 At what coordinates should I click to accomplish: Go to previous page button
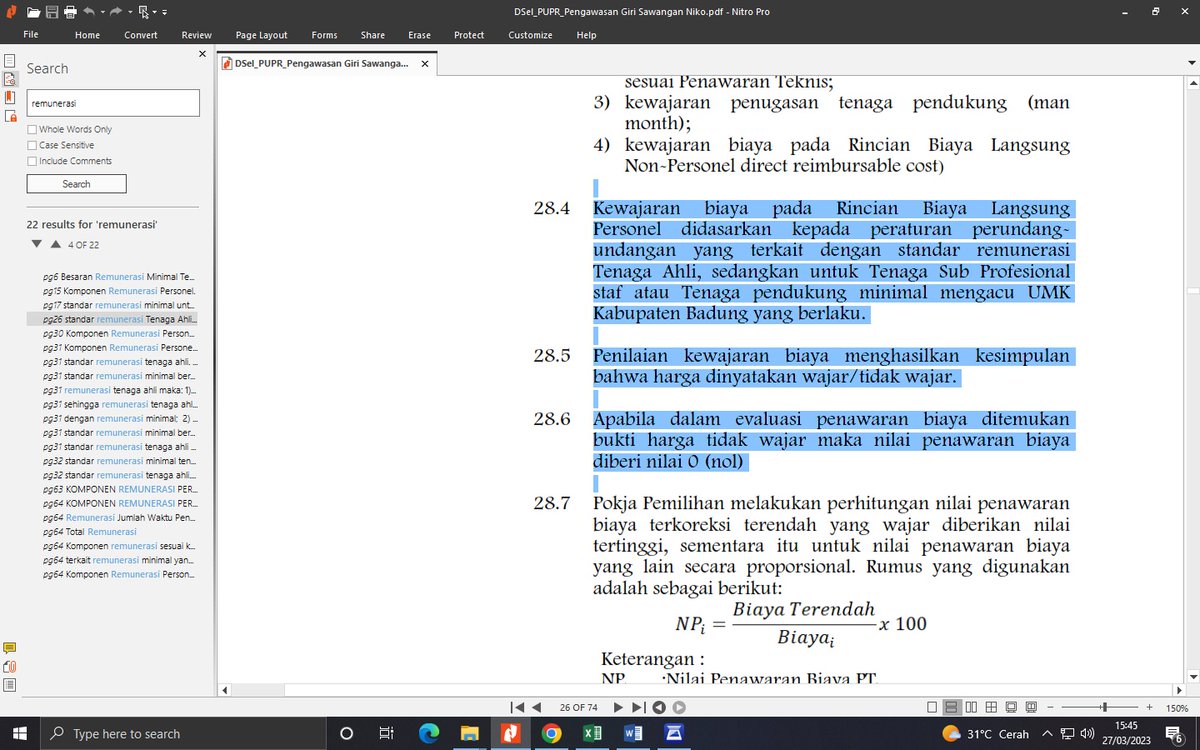[537, 707]
